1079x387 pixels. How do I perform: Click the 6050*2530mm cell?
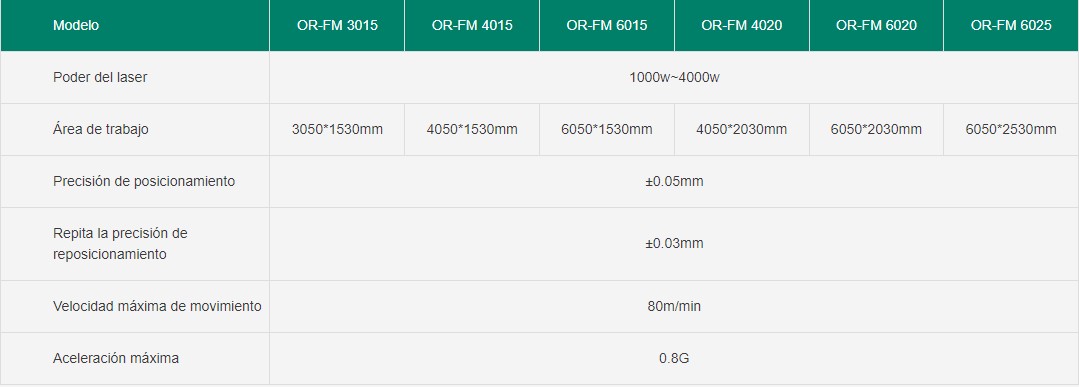tap(1011, 129)
